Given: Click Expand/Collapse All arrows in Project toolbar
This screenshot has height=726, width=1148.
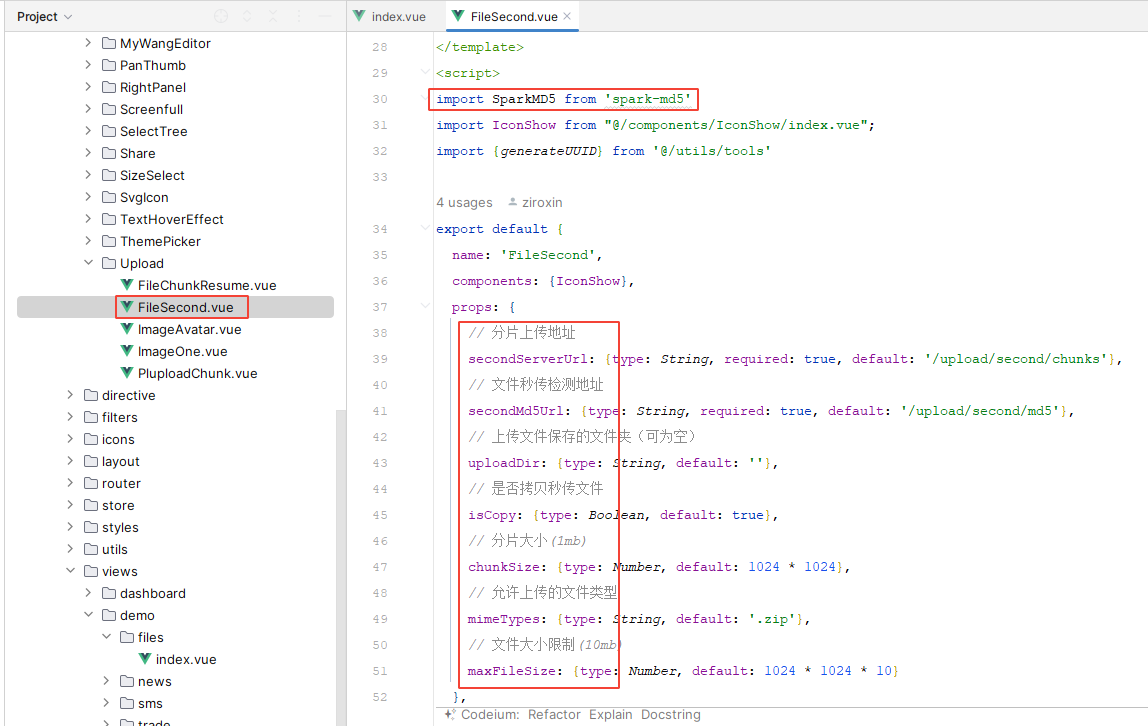Looking at the screenshot, I should pyautogui.click(x=247, y=16).
